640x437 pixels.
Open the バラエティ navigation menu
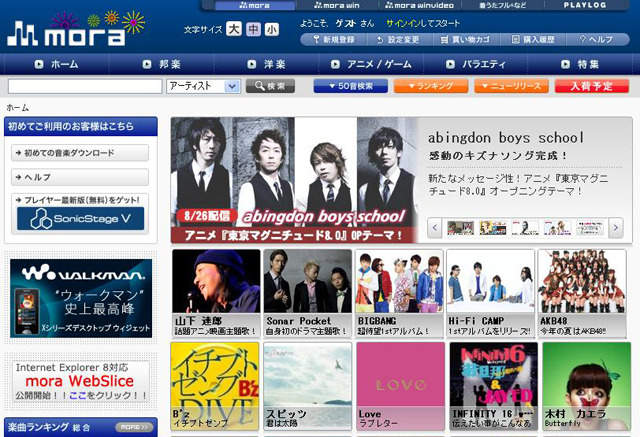476,64
